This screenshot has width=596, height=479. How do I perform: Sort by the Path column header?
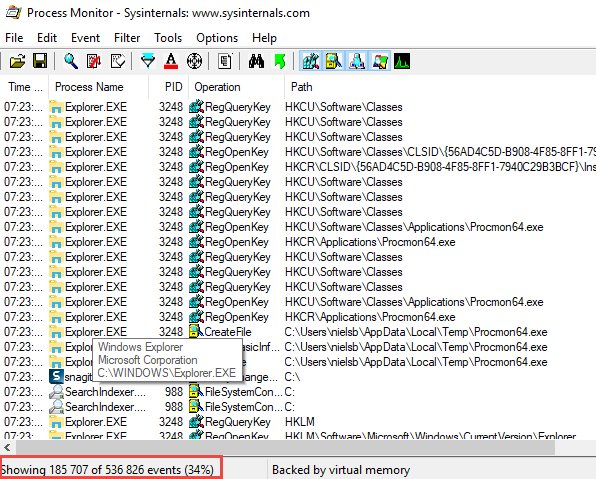440,87
